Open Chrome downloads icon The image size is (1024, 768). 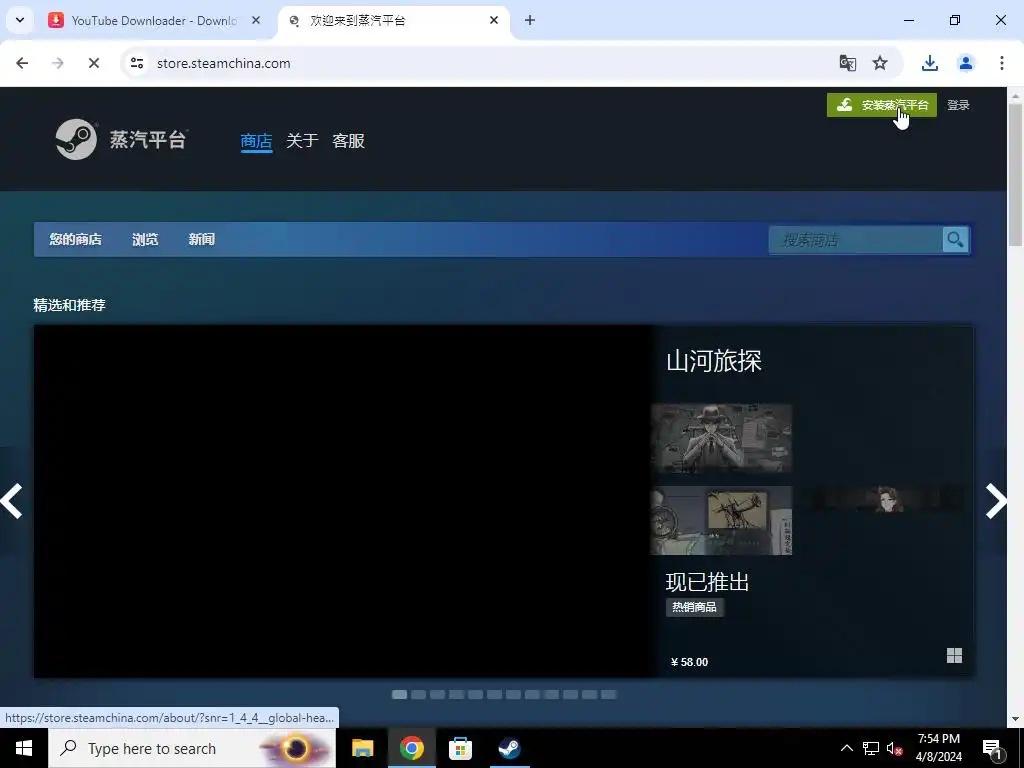[930, 63]
